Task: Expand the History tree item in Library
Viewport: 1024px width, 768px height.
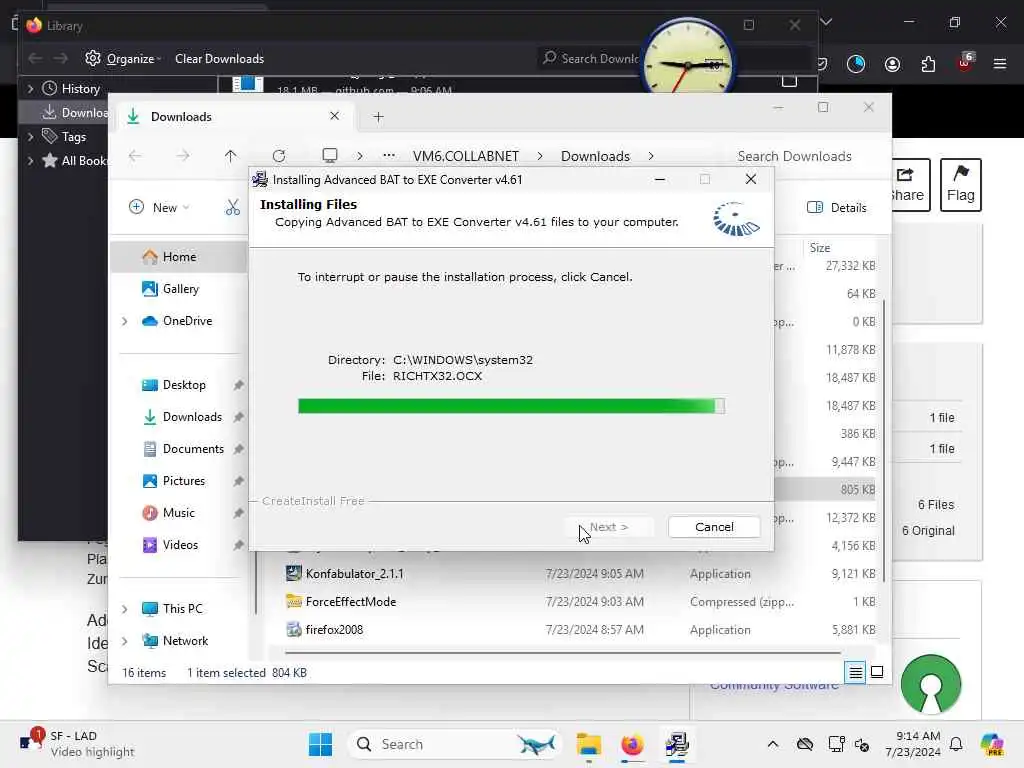Action: point(30,88)
